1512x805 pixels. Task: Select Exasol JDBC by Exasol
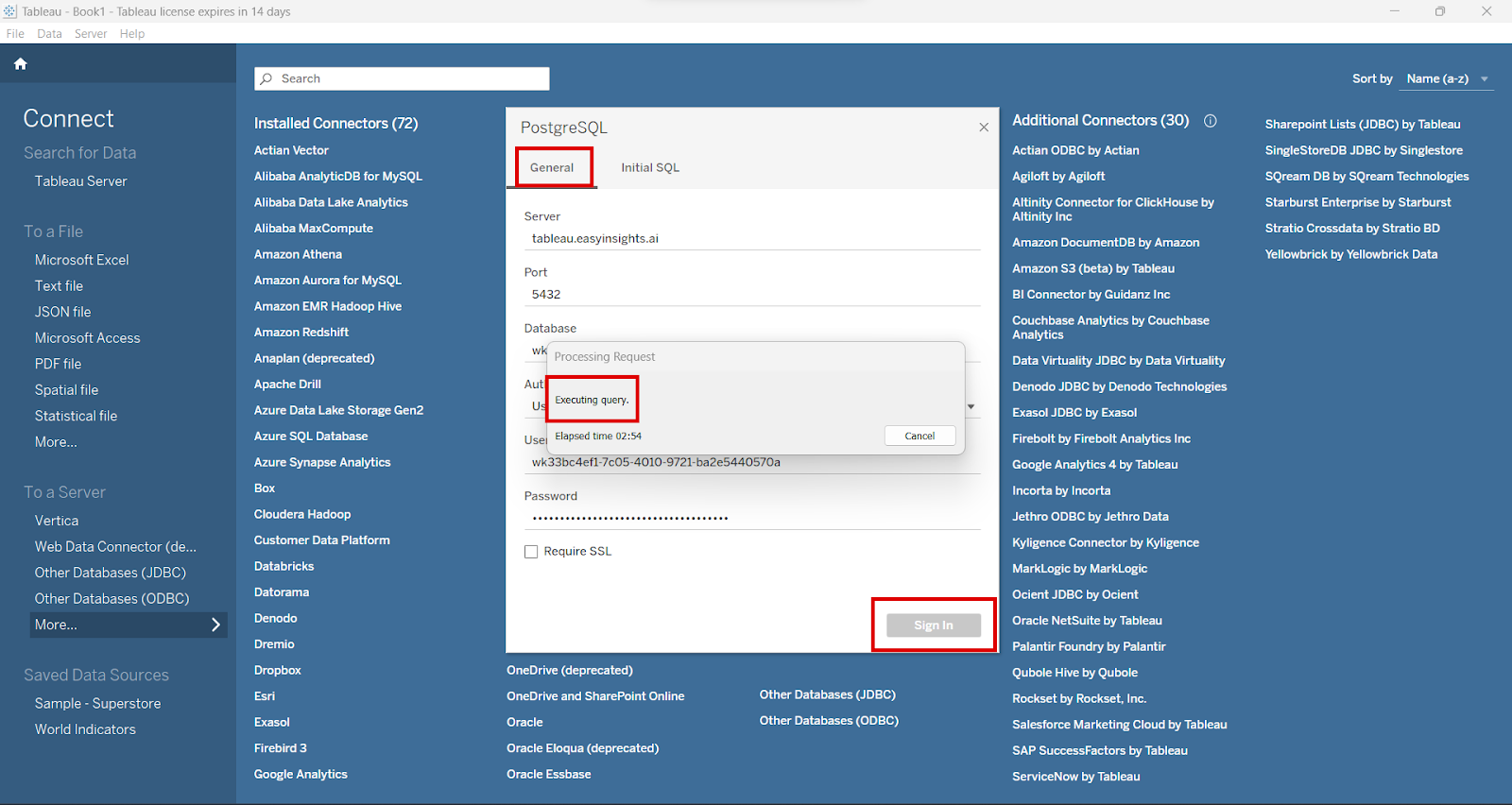[x=1074, y=412]
